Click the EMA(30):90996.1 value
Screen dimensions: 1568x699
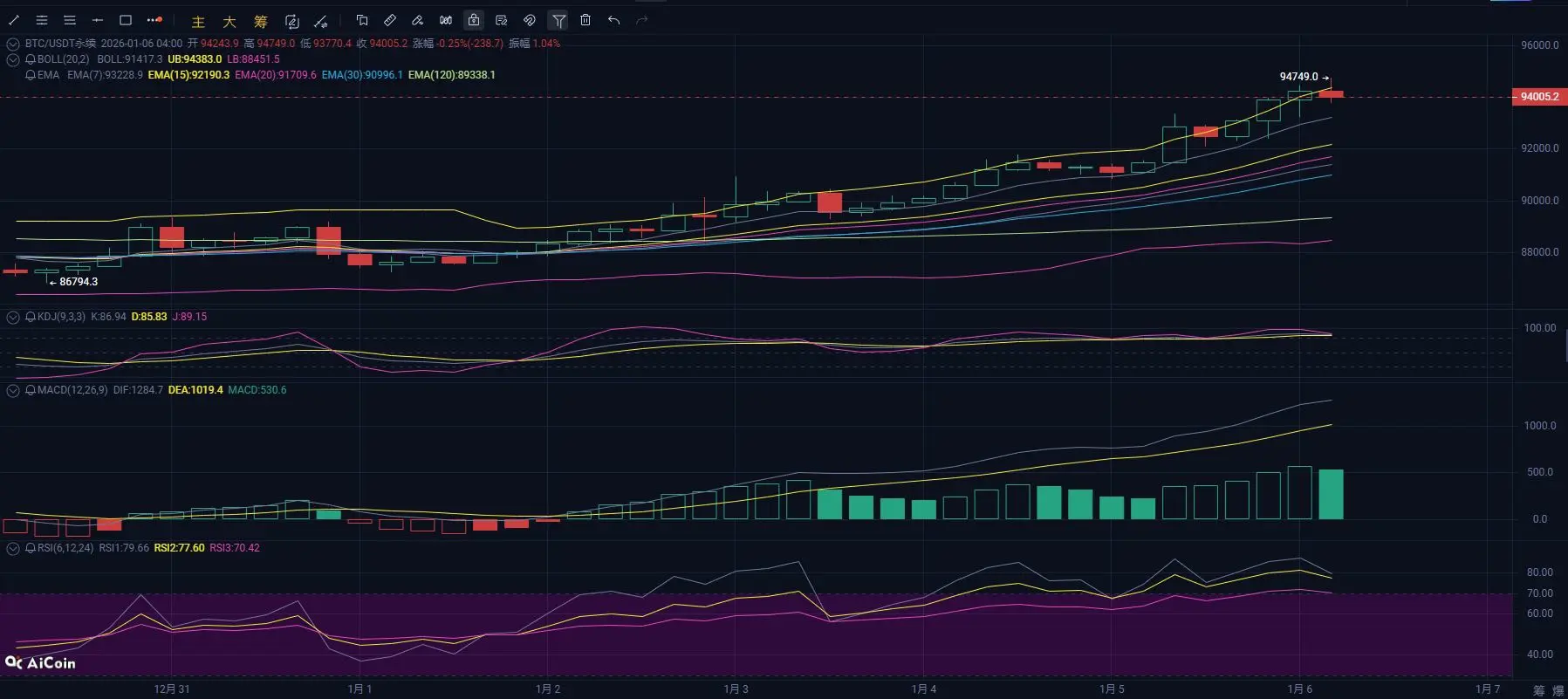tap(362, 75)
